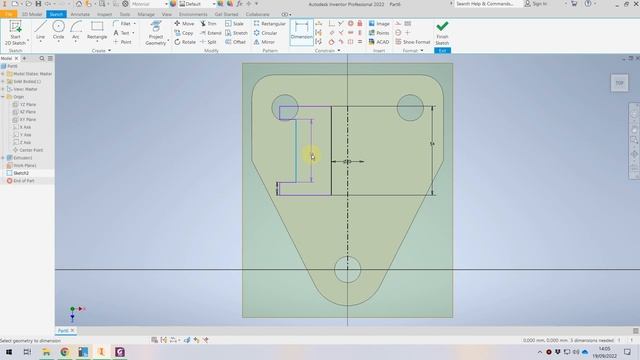Switch to Environments tab
The image size is (640, 360).
pyautogui.click(x=193, y=14)
